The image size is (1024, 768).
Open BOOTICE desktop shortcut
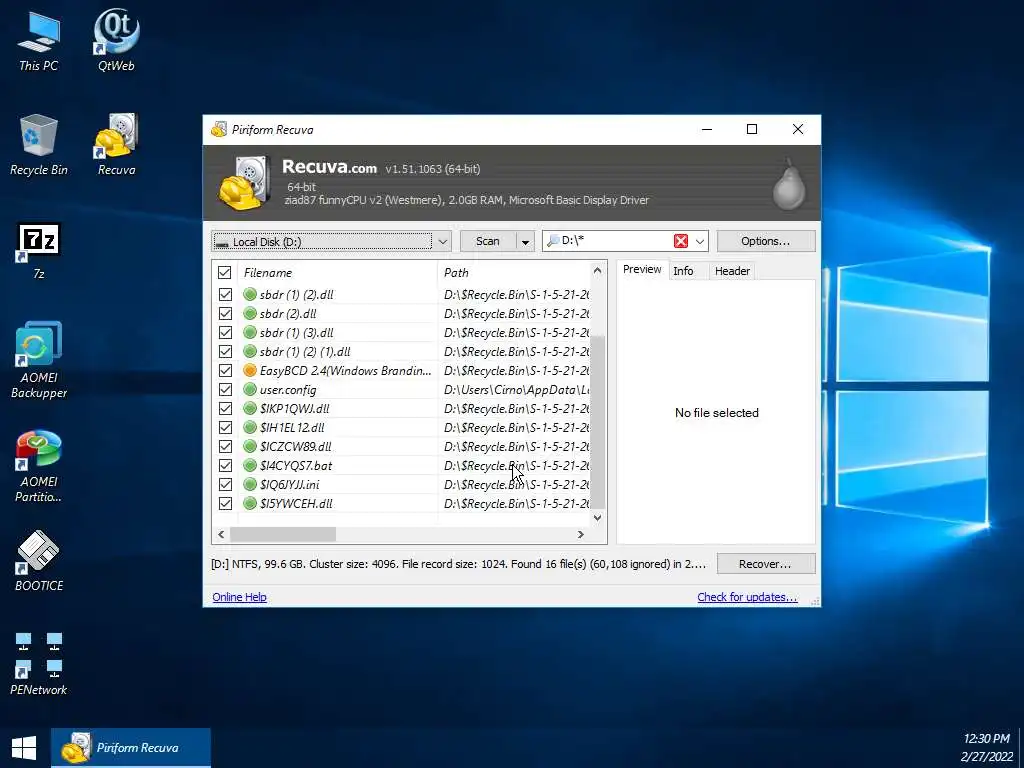[x=39, y=560]
